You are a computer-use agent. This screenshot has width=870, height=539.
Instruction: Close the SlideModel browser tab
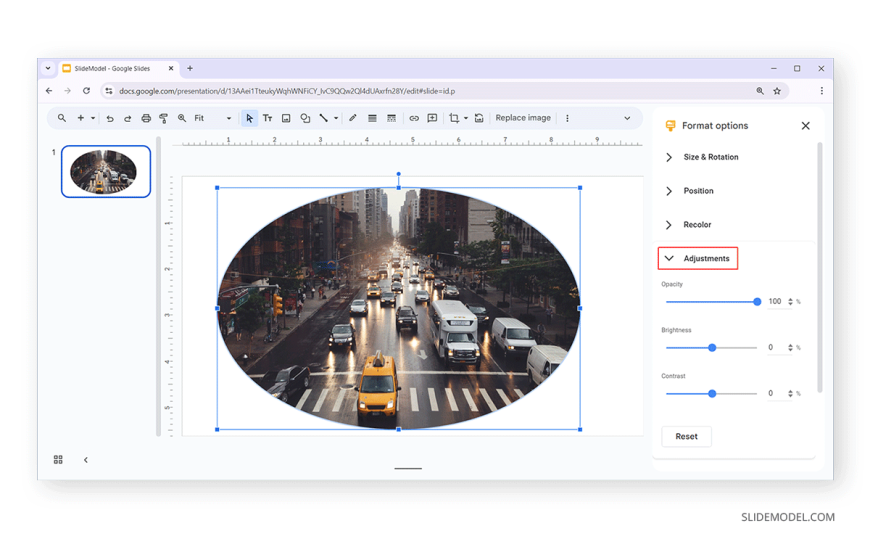(x=171, y=68)
